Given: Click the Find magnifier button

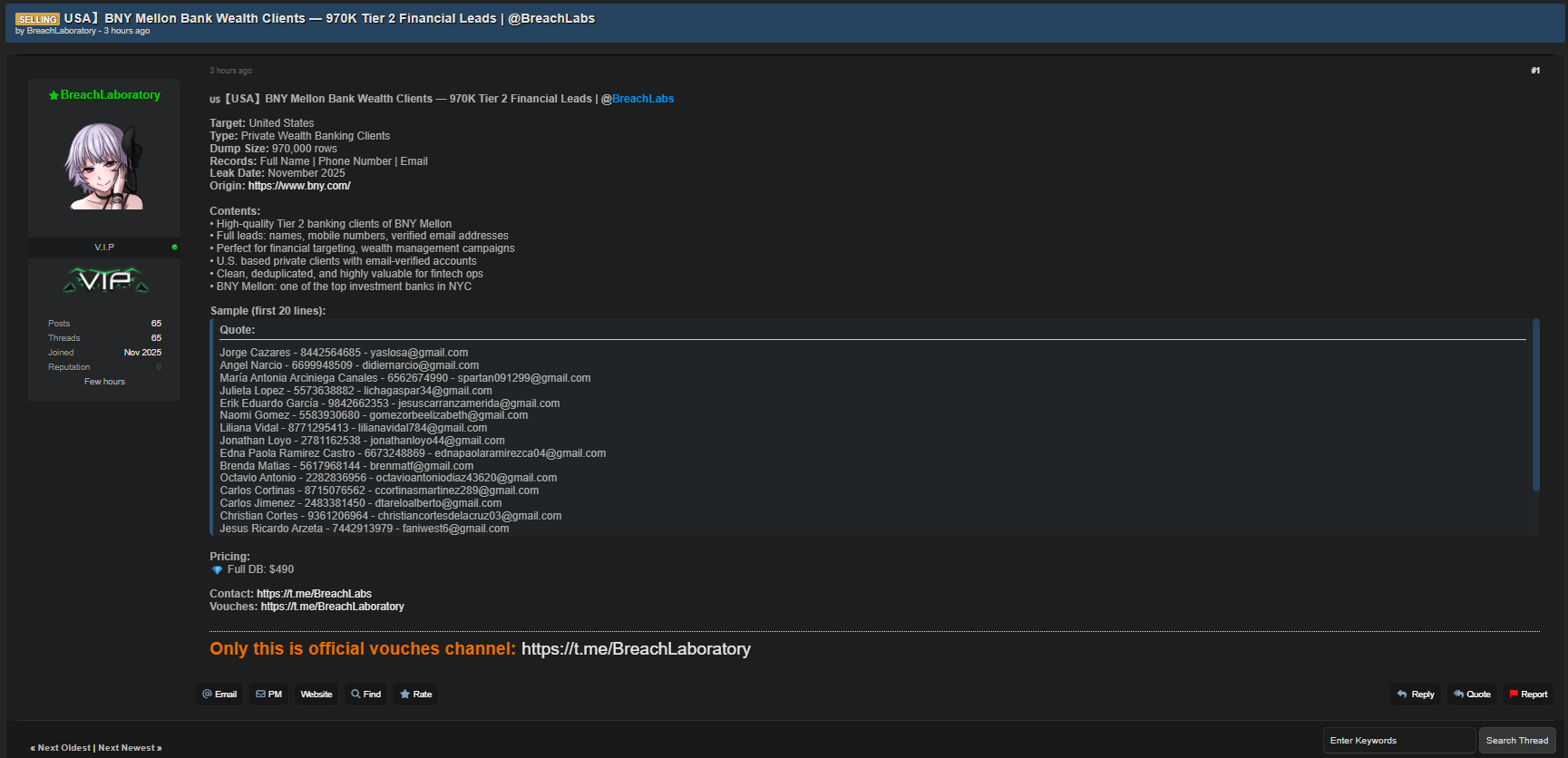Looking at the screenshot, I should pos(365,695).
